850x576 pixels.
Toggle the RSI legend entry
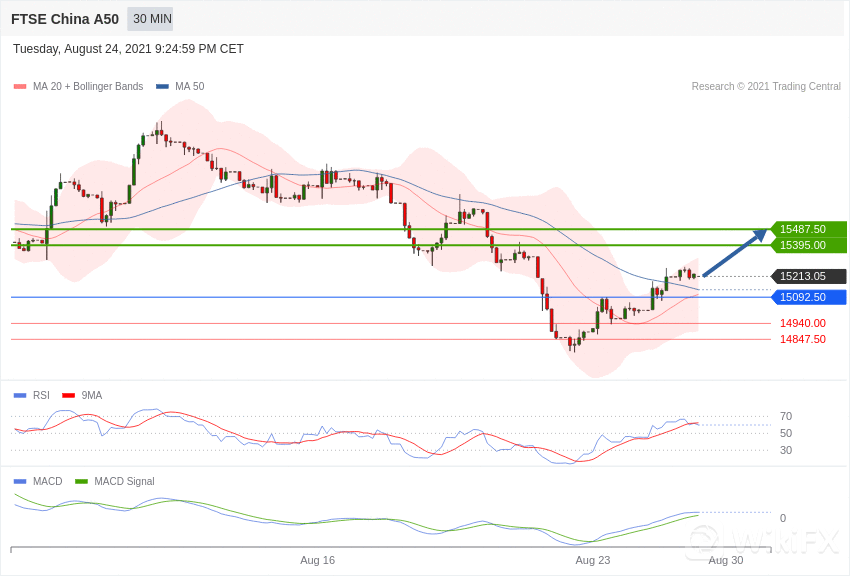[41, 395]
